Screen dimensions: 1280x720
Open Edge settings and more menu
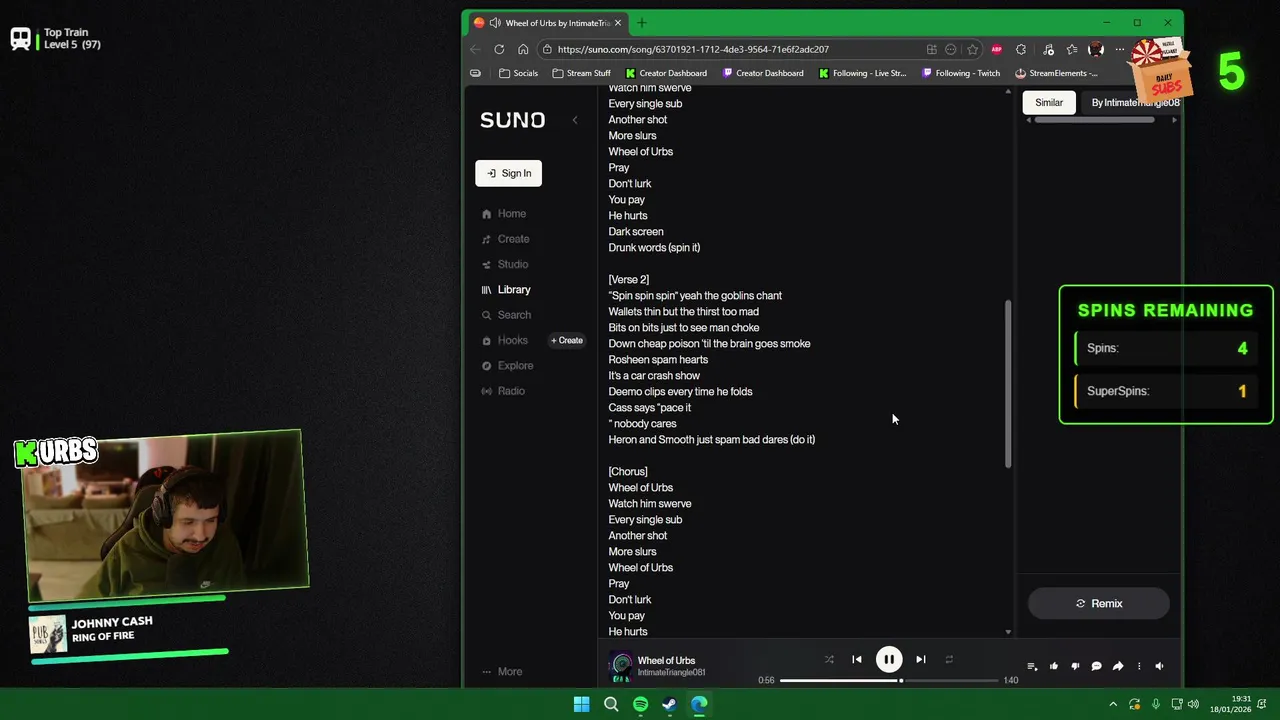[1120, 49]
